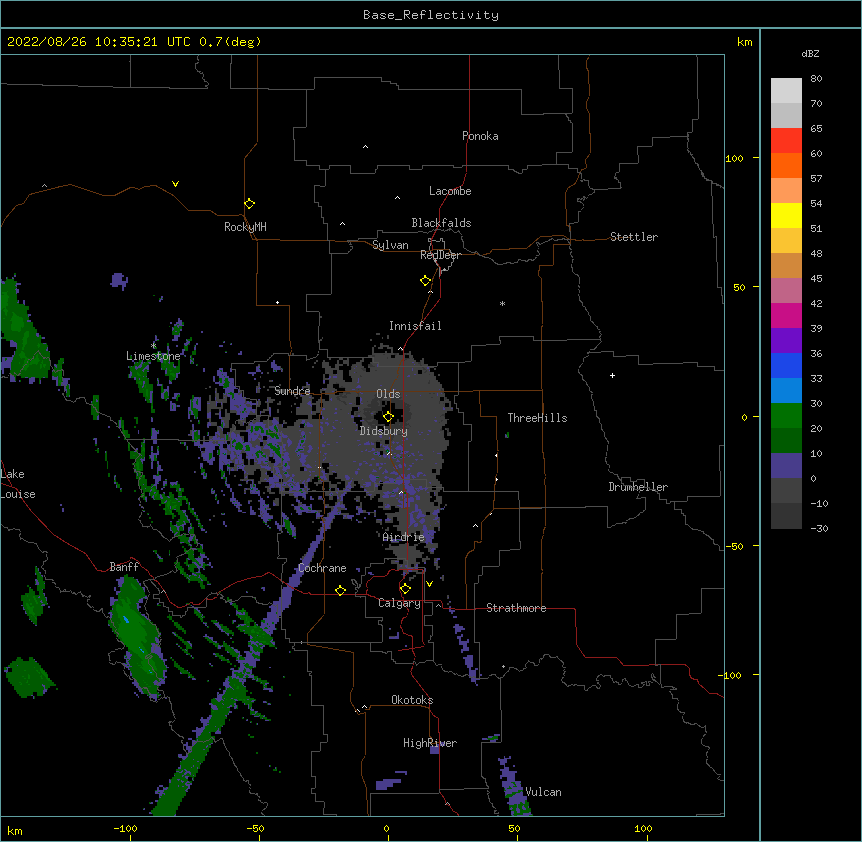Screen dimensions: 862x842
Task: Click the Lacombe city label
Action: click(450, 191)
